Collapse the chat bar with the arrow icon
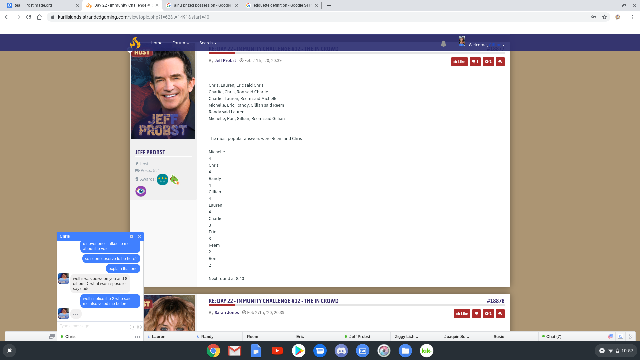Screen dimensions: 640x360 [x=630, y=337]
